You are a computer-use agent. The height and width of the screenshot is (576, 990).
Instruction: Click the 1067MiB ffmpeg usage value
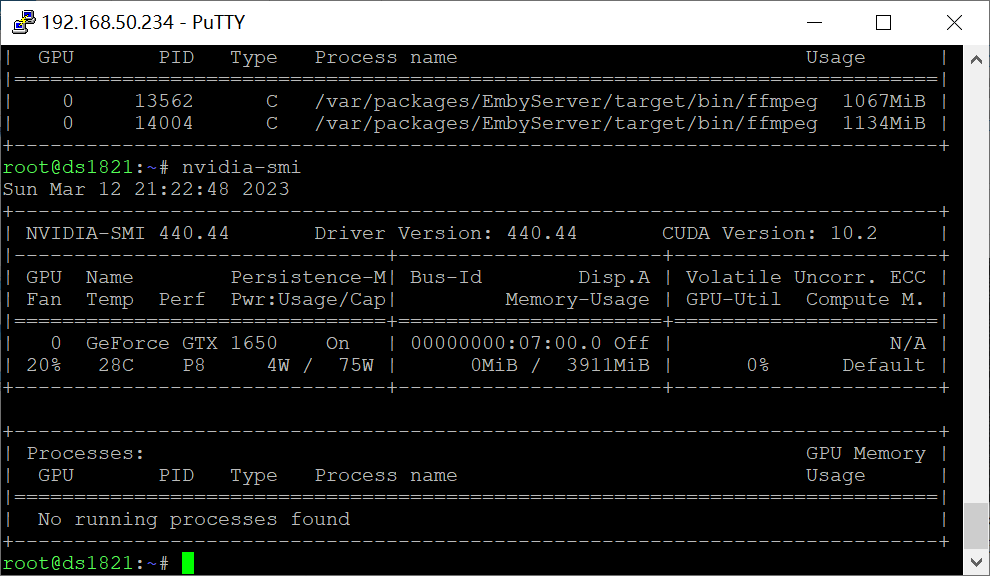(883, 101)
